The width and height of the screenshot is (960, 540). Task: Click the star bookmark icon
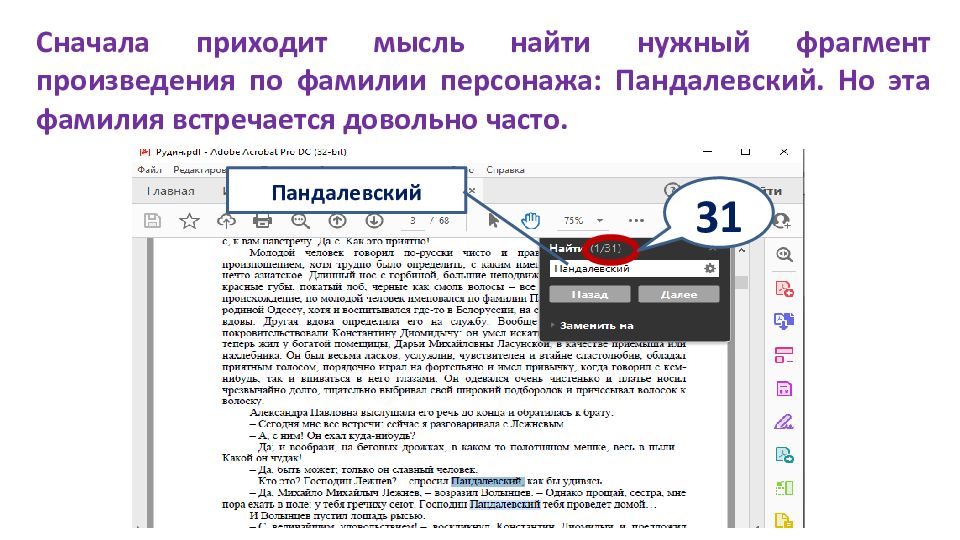(x=189, y=220)
